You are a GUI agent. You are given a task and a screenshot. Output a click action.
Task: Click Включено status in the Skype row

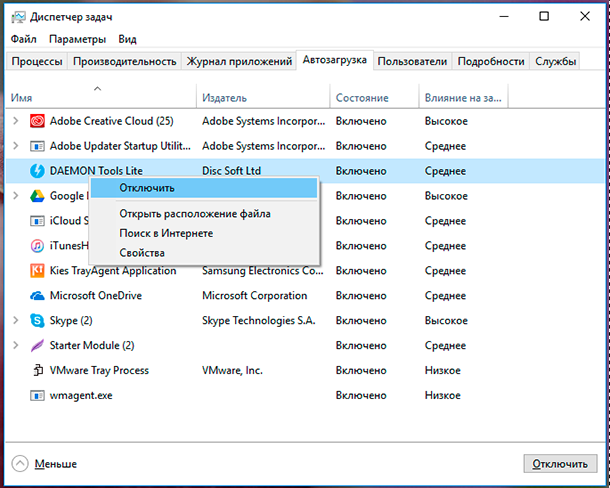coord(361,320)
